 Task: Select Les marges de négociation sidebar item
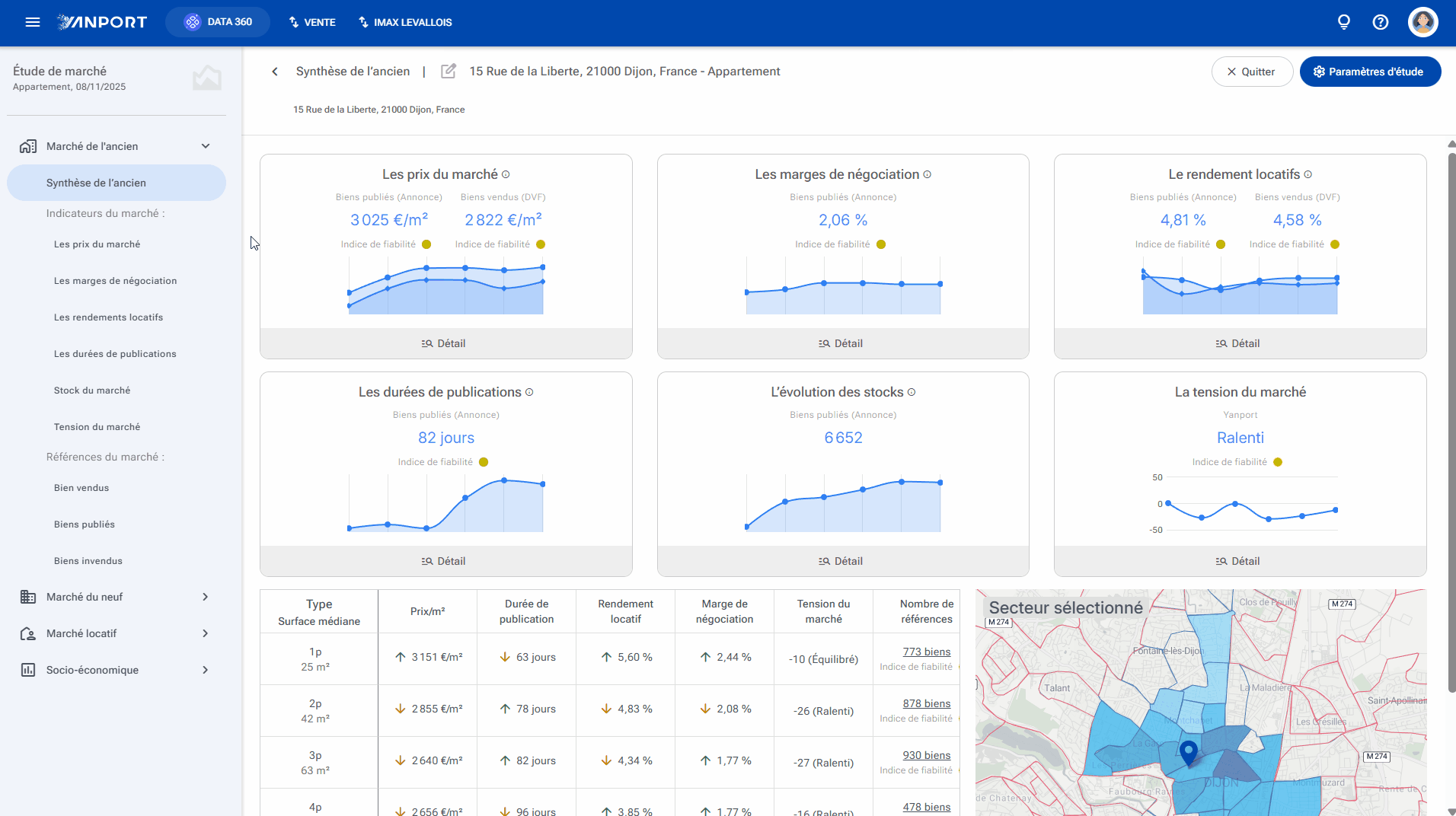click(x=116, y=281)
